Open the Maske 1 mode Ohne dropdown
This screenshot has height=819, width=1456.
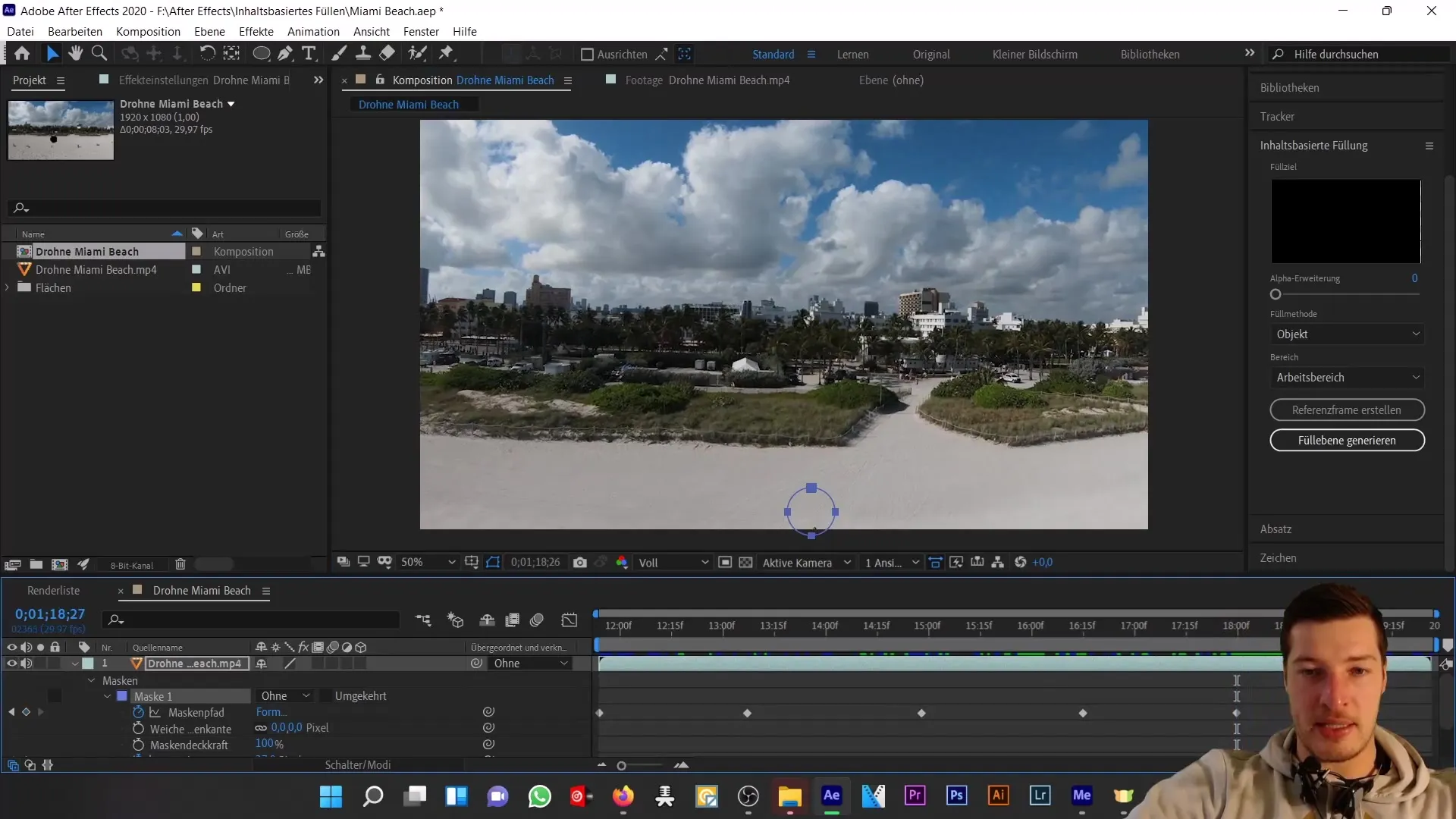coord(284,696)
